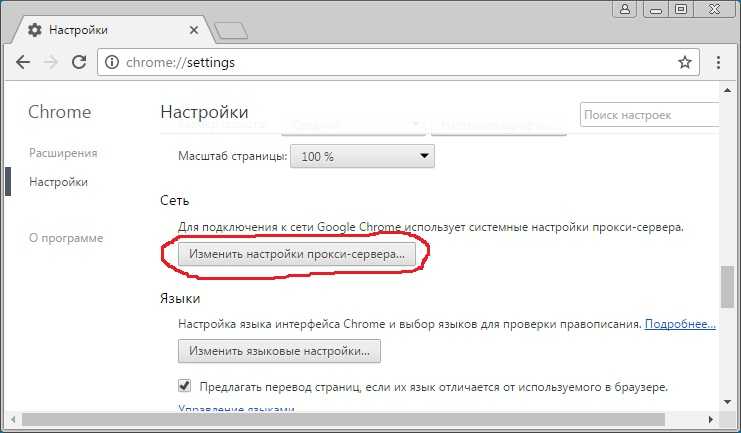
Task: Click the forward navigation arrow
Action: pos(51,62)
